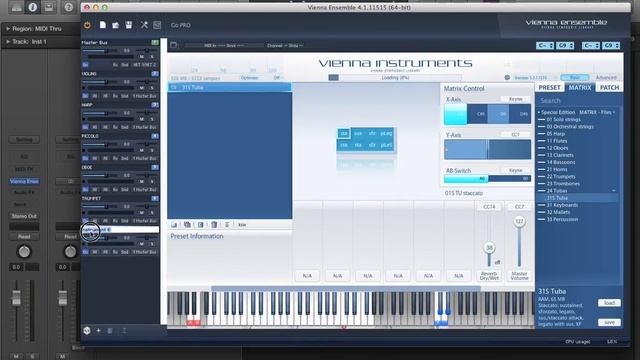Screen dimensions: 640x360
Task: Open the Channel dropdown in instrument header
Action: tap(285, 46)
